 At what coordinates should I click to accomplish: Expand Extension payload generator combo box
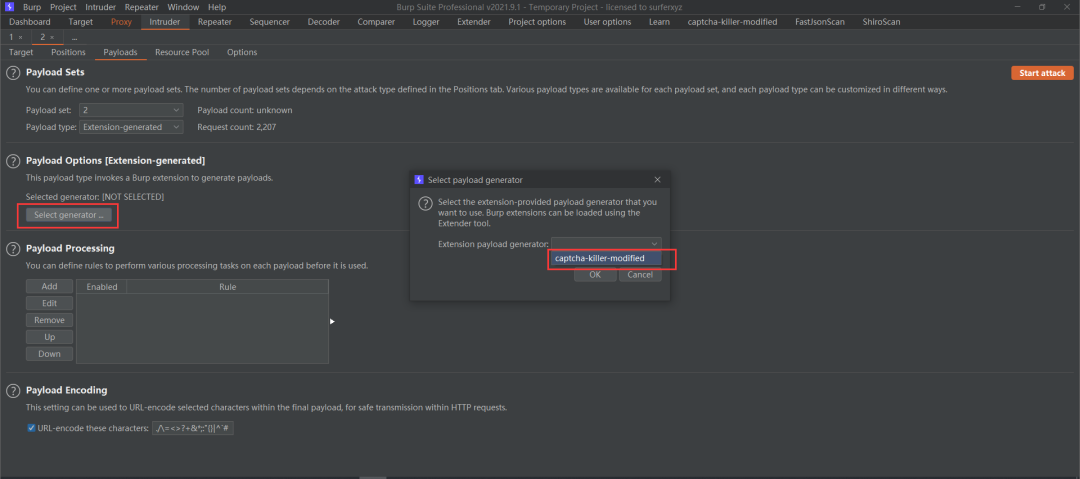coord(606,243)
